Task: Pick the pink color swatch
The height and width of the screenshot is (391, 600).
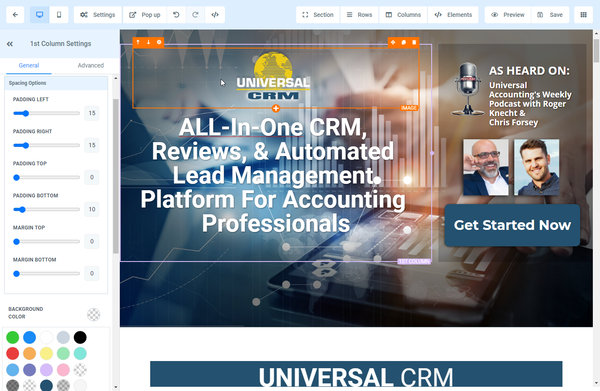Action: click(63, 370)
